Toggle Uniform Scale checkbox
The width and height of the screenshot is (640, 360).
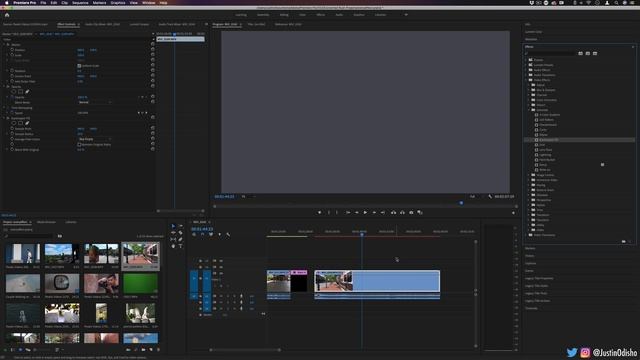pyautogui.click(x=79, y=66)
